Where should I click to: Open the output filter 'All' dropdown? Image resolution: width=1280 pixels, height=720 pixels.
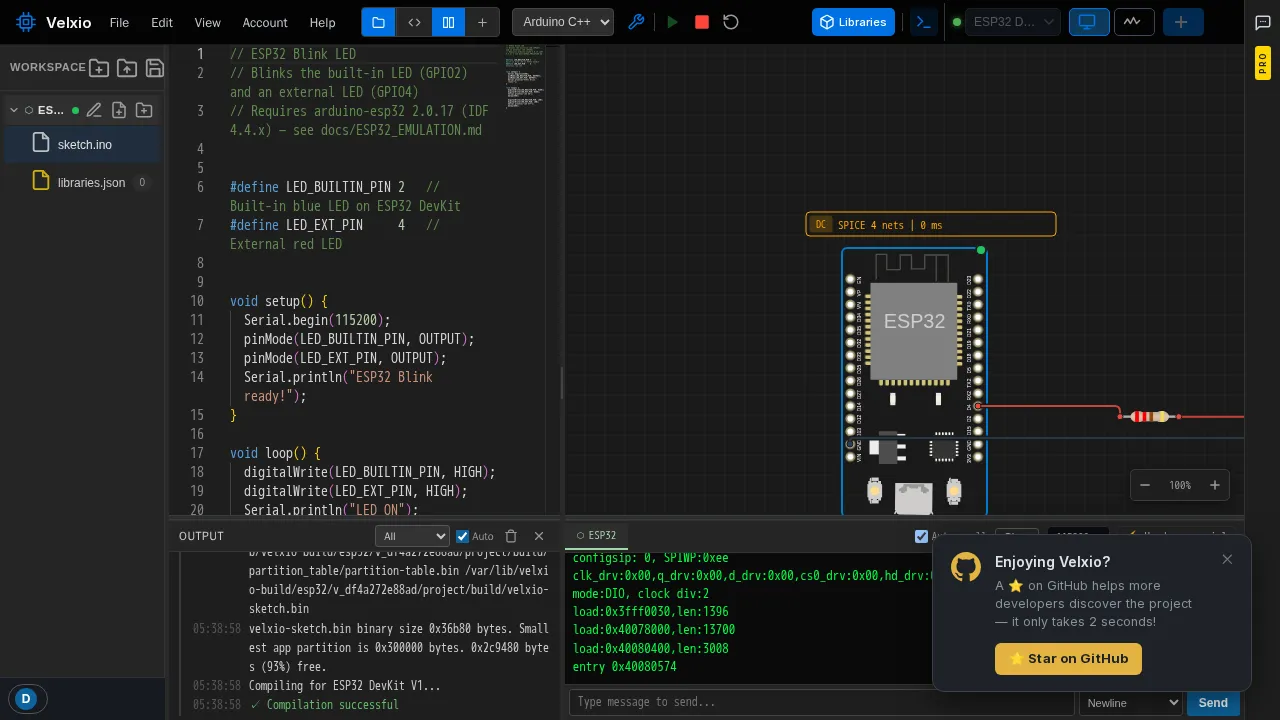412,536
